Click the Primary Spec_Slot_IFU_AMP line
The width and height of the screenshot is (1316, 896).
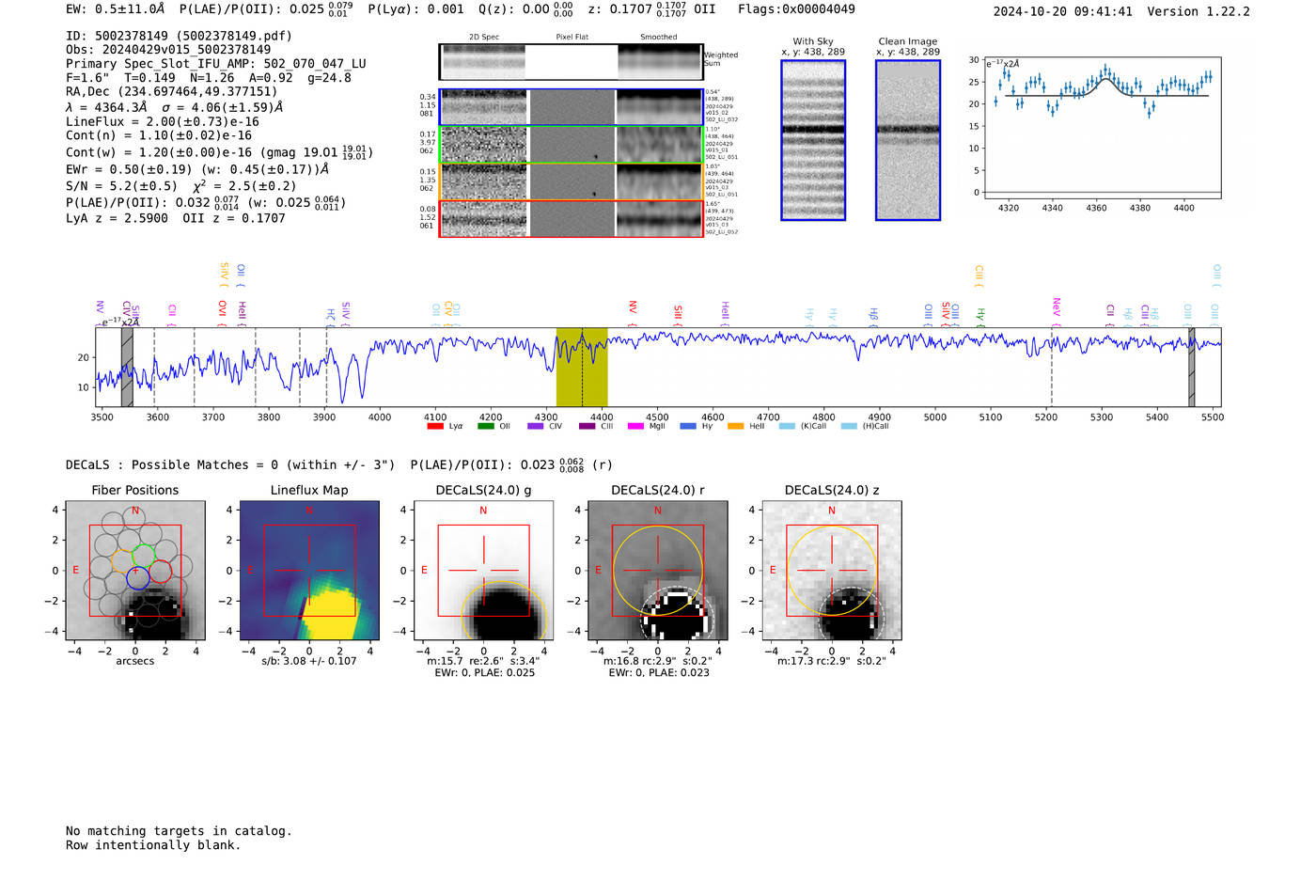pos(216,64)
